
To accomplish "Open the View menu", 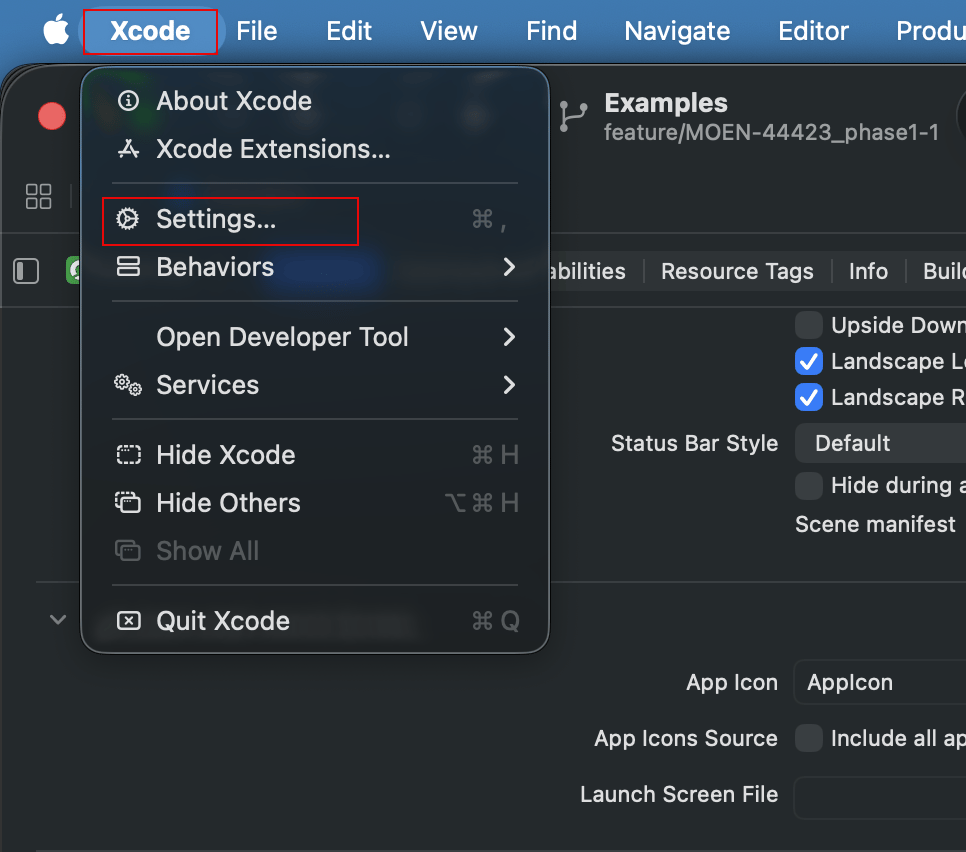I will (448, 31).
